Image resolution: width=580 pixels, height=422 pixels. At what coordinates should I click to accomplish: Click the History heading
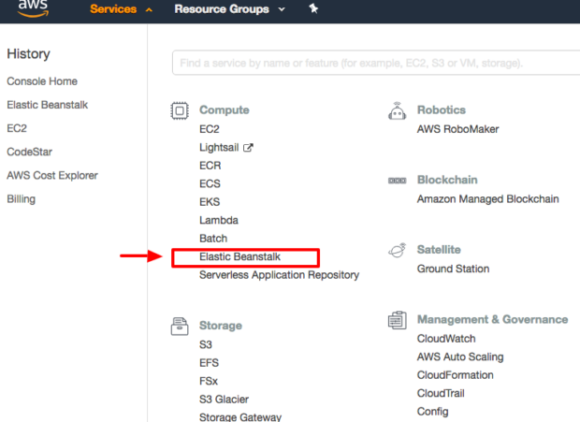point(28,54)
